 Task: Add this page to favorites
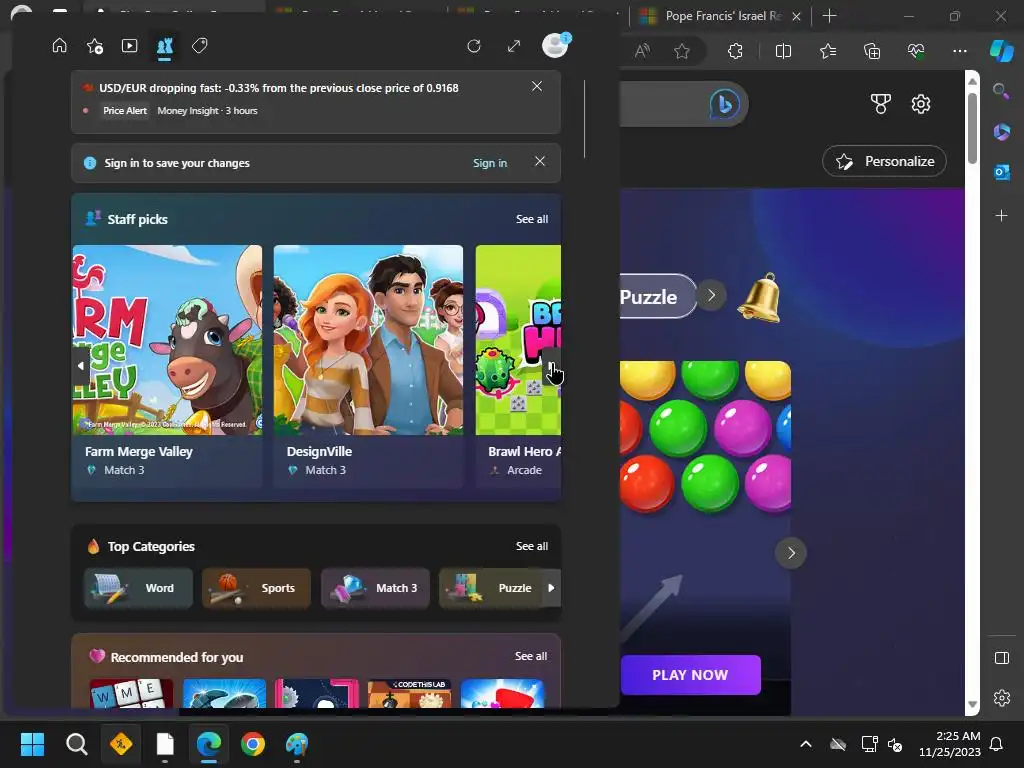[682, 51]
